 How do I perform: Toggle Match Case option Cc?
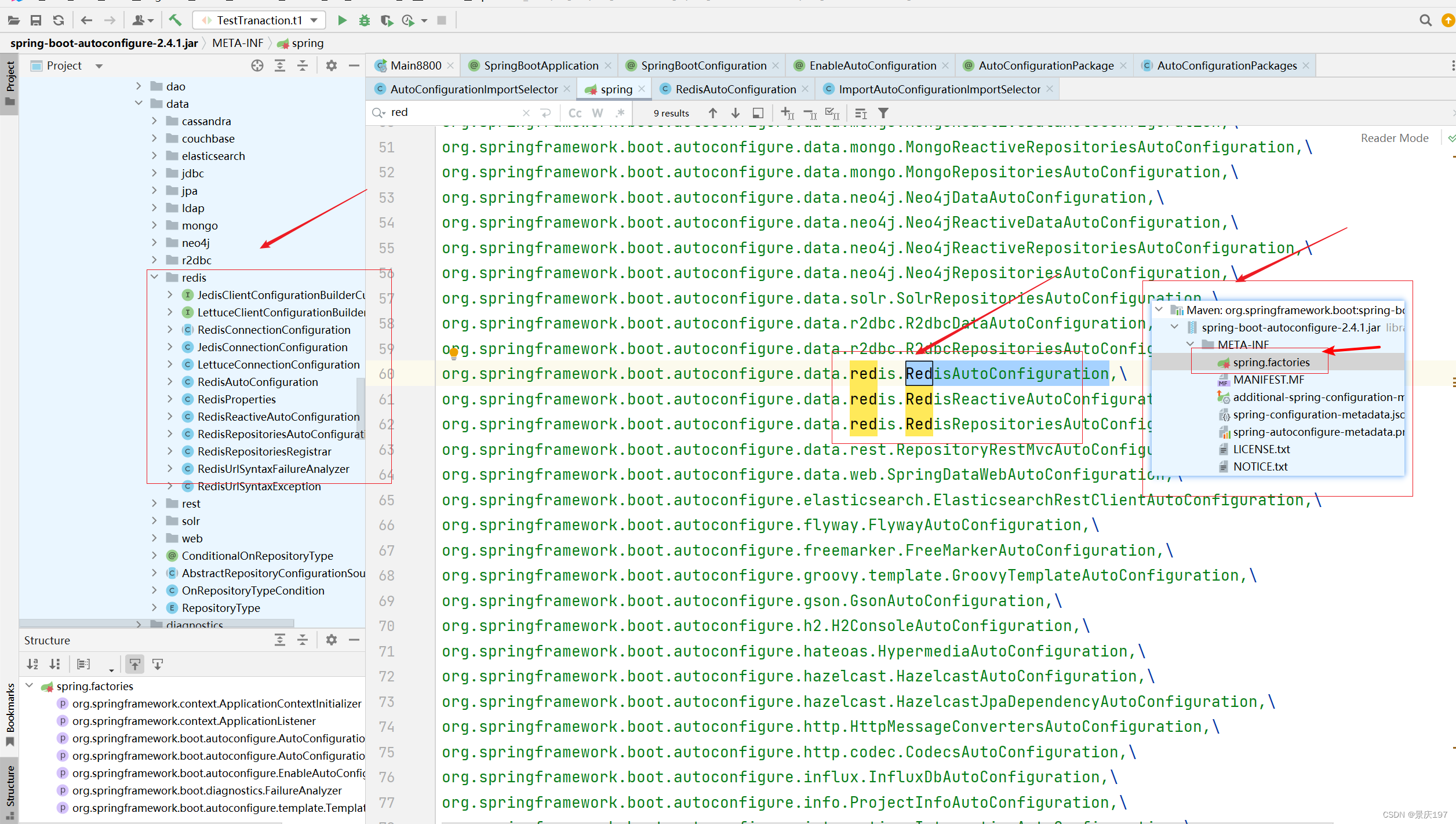point(575,113)
